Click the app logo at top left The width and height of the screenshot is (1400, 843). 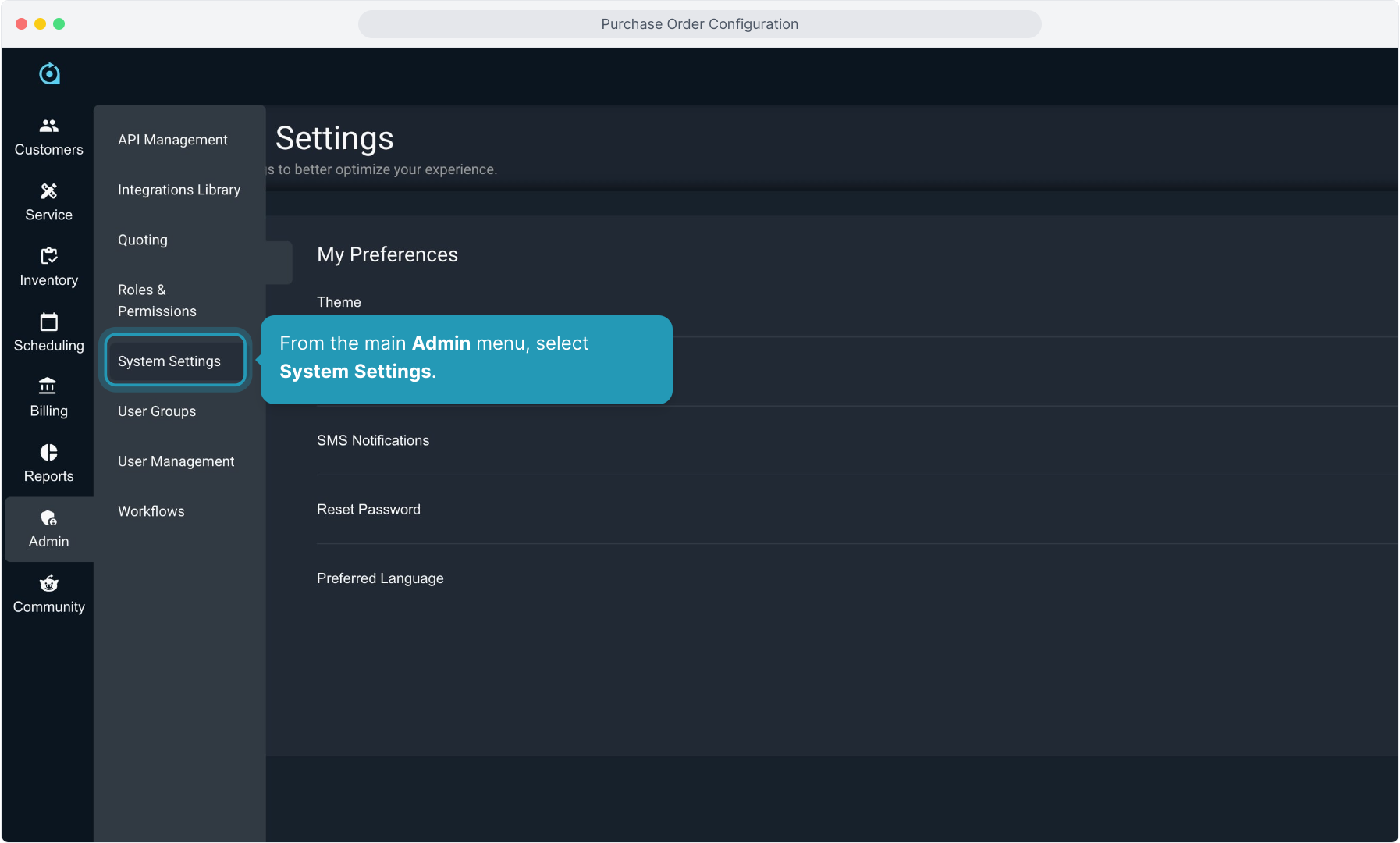point(49,73)
